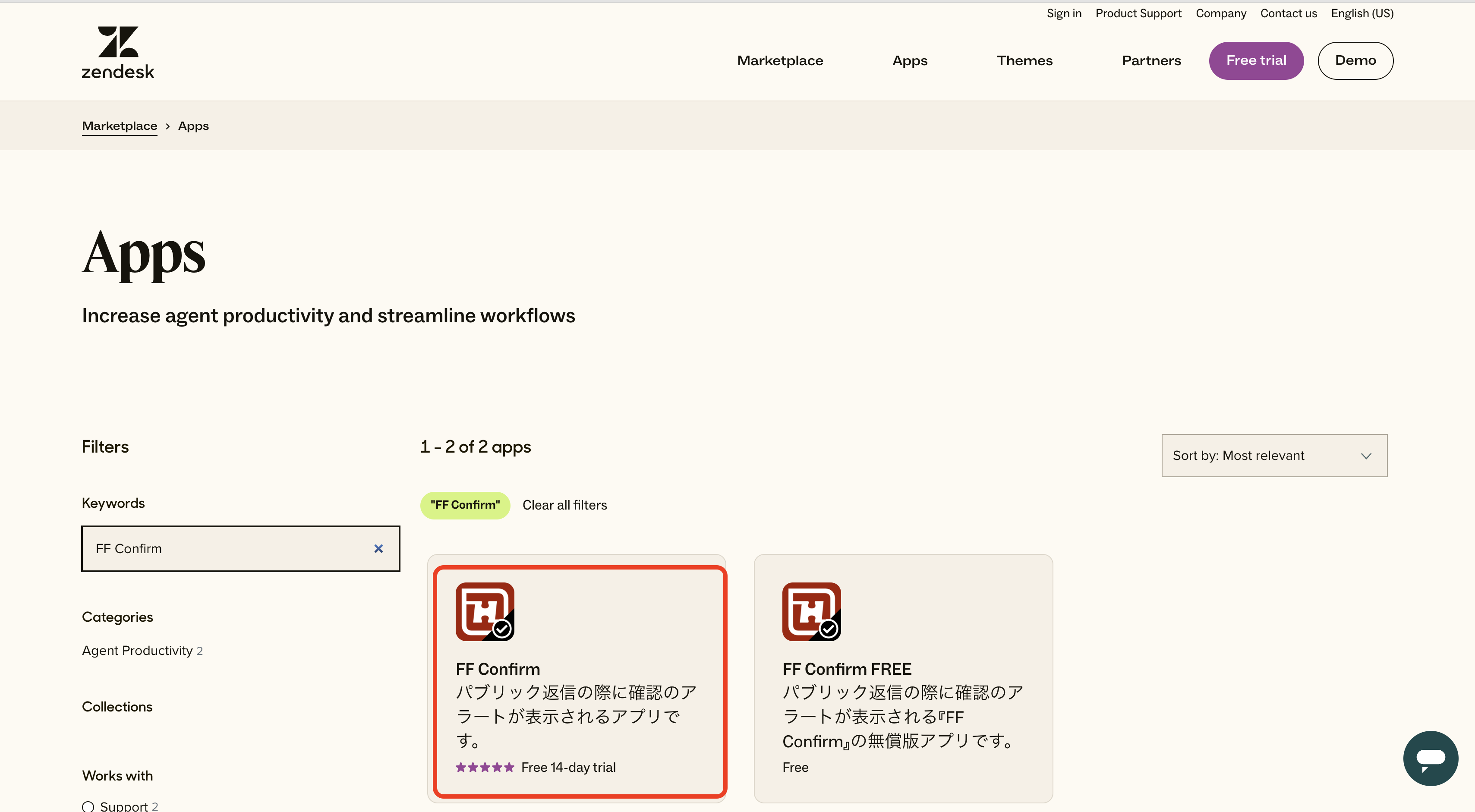Open Product Support link
Screen dimensions: 1475x812
[1138, 13]
